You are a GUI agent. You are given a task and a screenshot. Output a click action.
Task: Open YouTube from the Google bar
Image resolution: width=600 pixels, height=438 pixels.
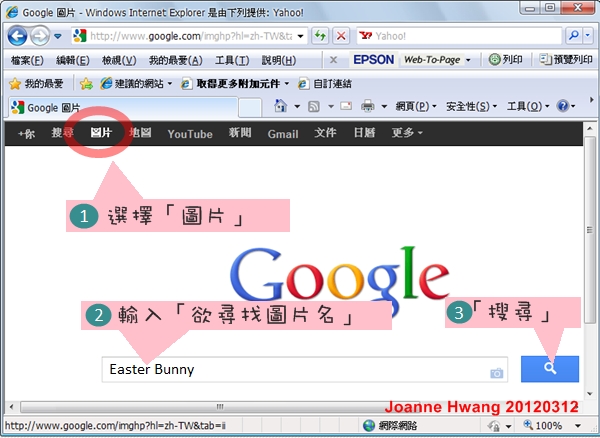[190, 134]
